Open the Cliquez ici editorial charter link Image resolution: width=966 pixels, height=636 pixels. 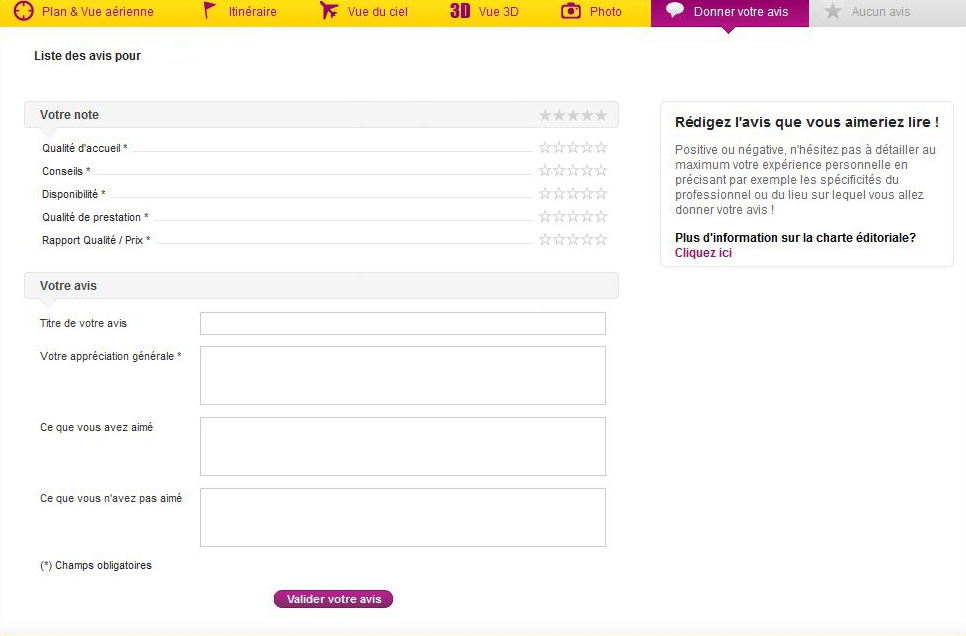703,253
